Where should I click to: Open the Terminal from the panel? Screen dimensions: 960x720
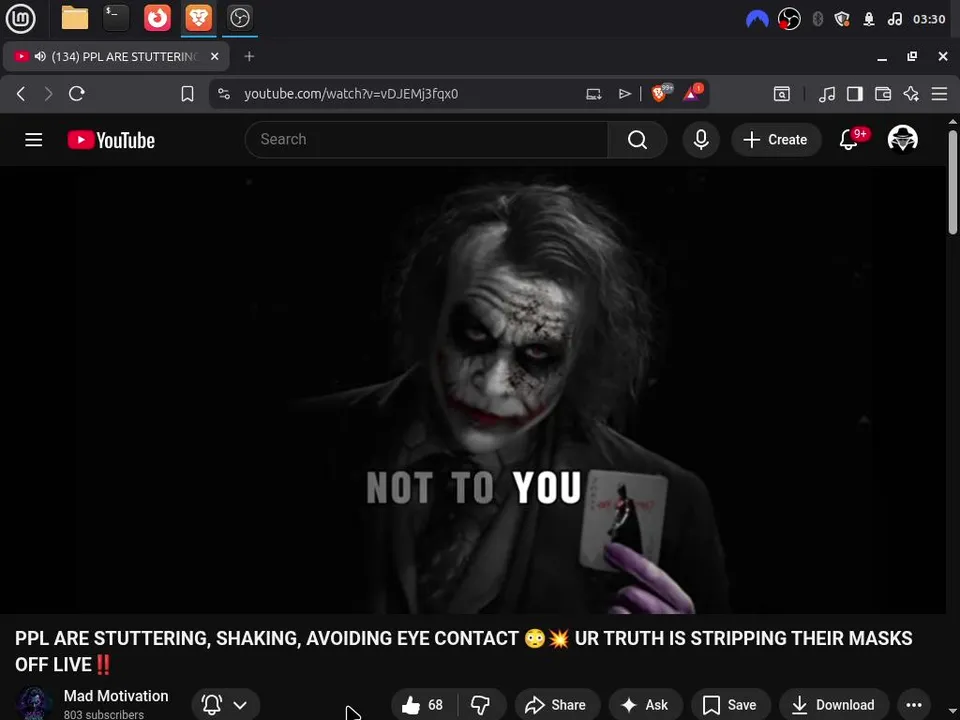(x=116, y=18)
